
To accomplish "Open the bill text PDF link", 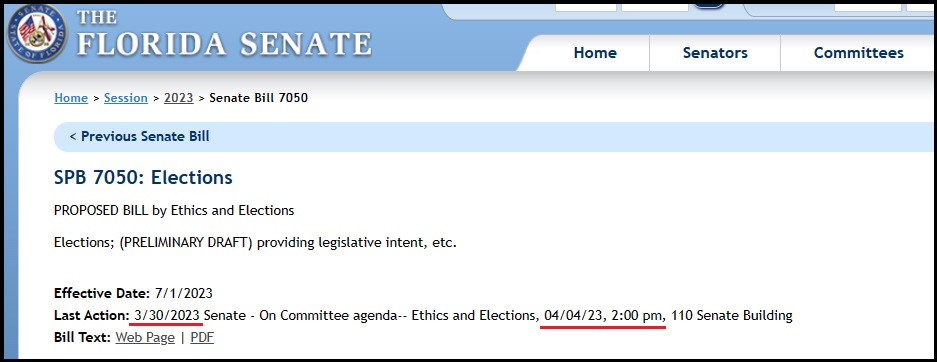I will coord(202,338).
